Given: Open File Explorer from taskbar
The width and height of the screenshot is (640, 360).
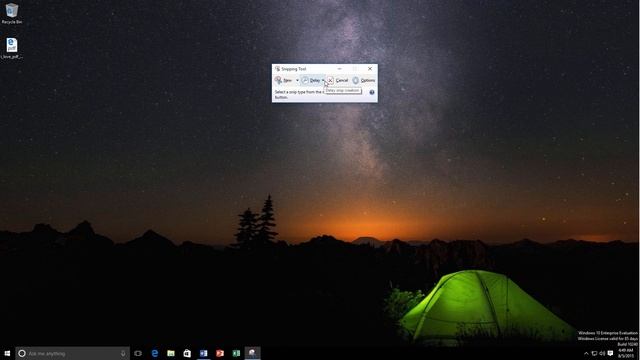Looking at the screenshot, I should click(171, 353).
